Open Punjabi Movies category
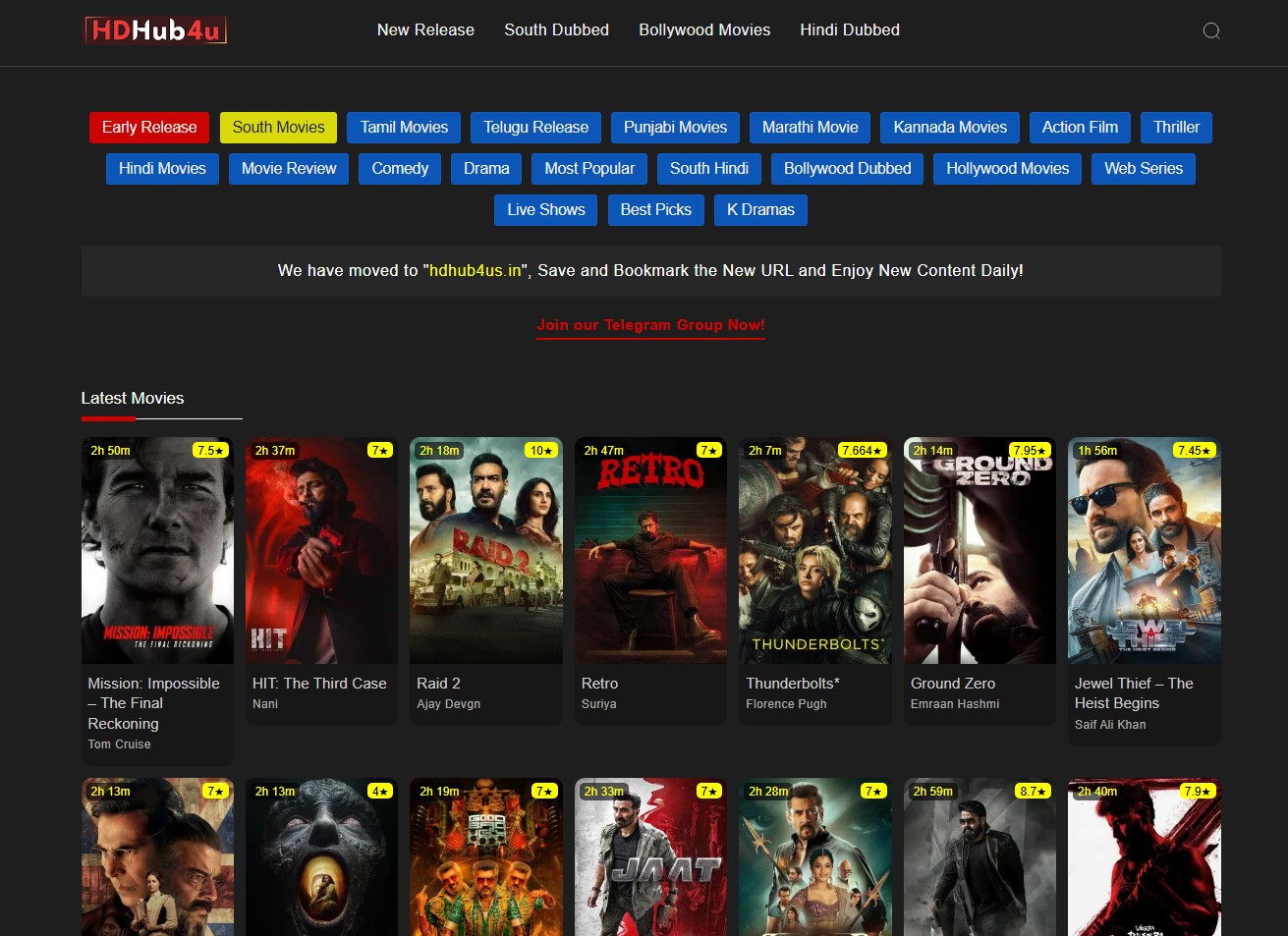 tap(676, 128)
